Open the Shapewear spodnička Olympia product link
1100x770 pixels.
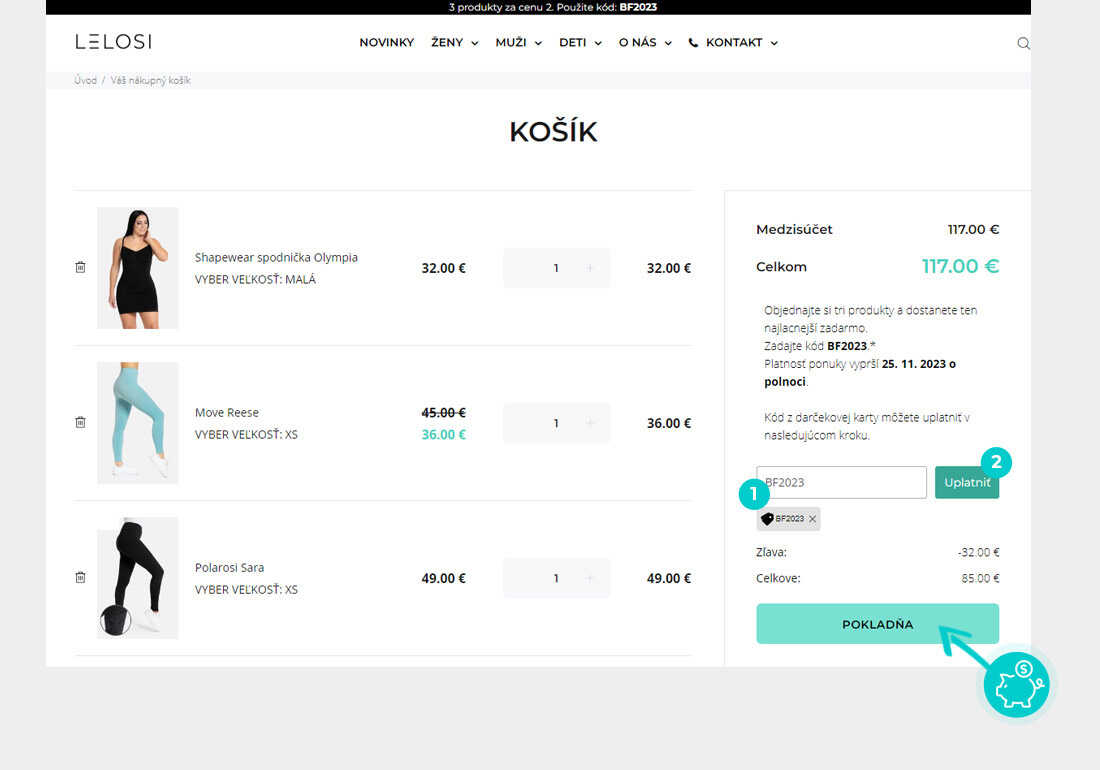coord(276,257)
